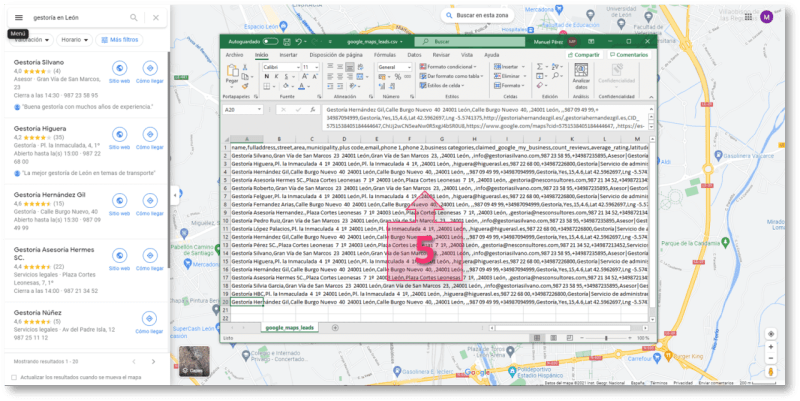Check Actualizar los resultados cuando se mueva el mapa
This screenshot has width=800, height=401.
(x=14, y=378)
